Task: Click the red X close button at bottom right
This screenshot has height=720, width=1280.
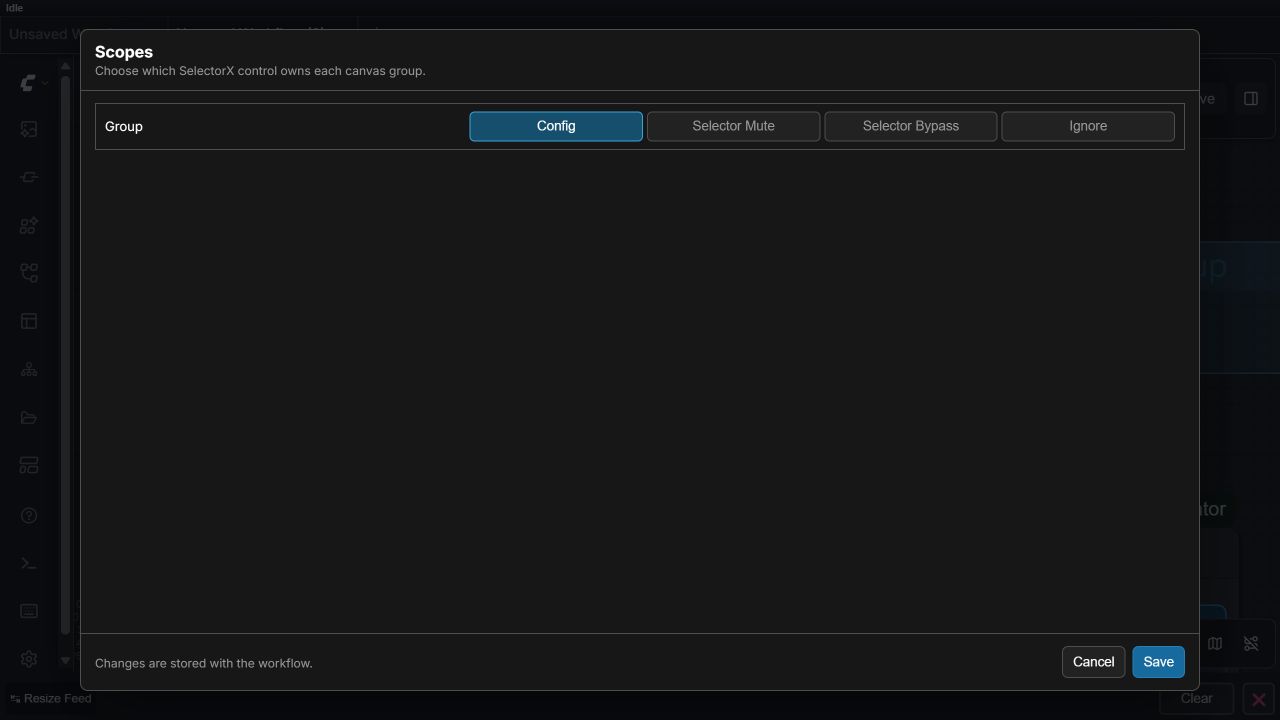Action: (1259, 699)
